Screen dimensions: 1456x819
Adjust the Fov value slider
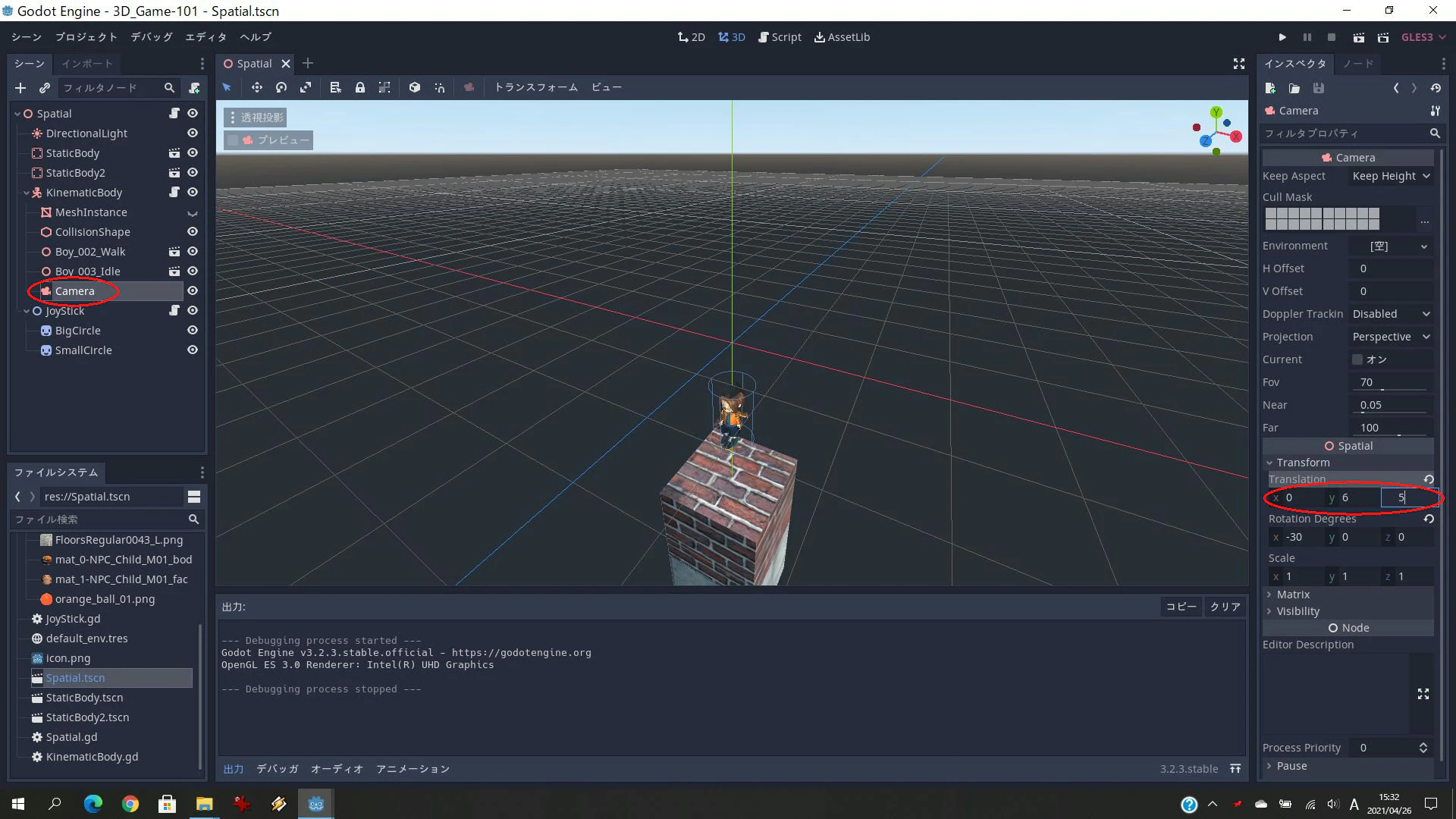1391,390
